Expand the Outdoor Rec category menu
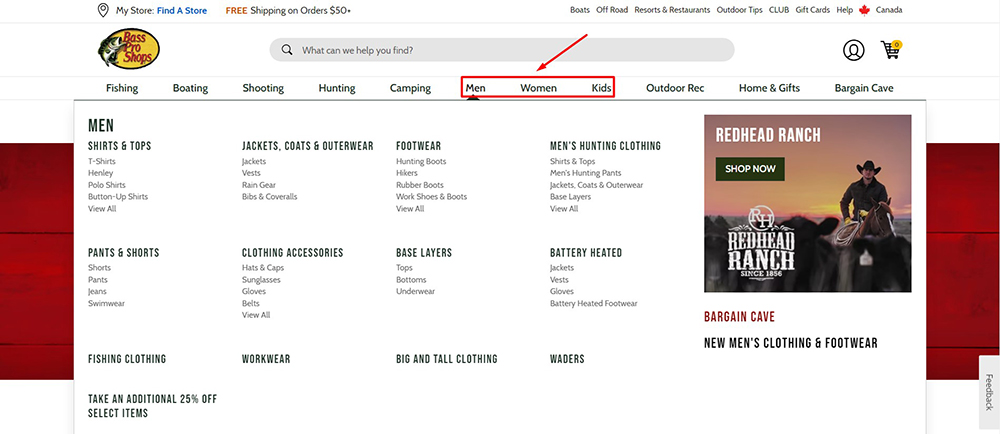The image size is (1000, 434). click(675, 88)
